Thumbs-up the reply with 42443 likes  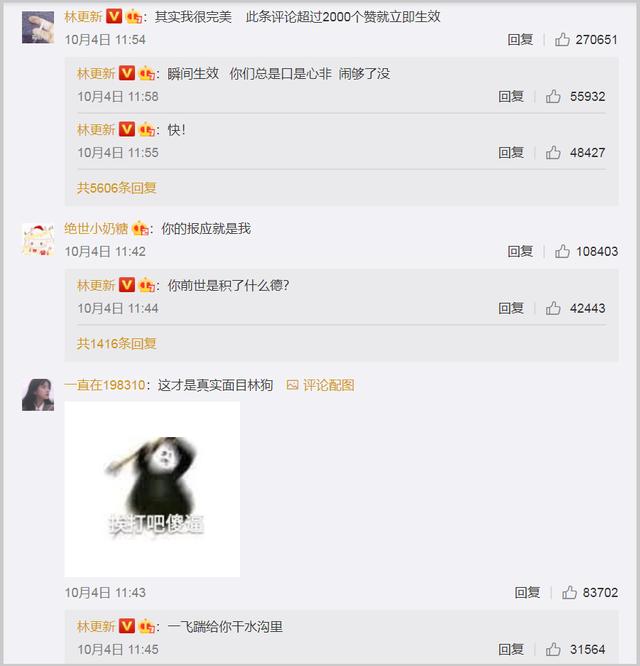pos(553,308)
